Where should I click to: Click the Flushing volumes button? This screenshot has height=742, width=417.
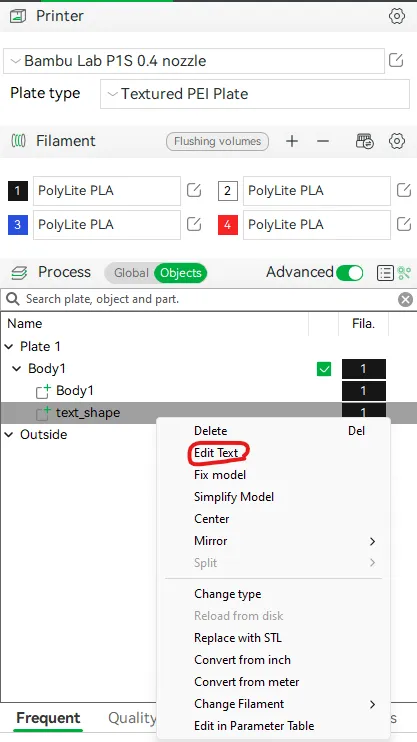[x=217, y=141]
